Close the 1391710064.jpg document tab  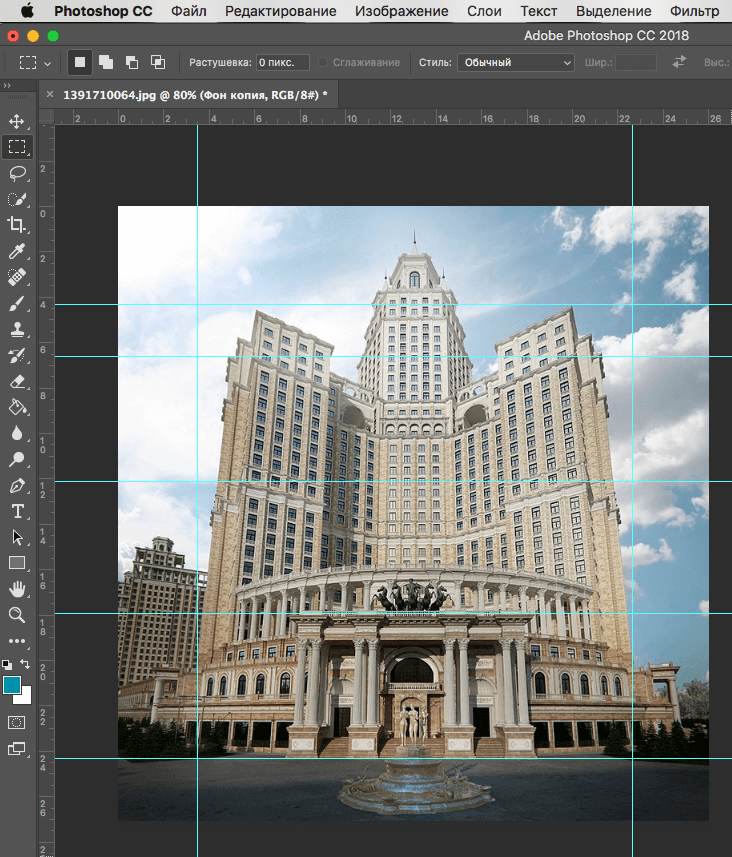50,94
